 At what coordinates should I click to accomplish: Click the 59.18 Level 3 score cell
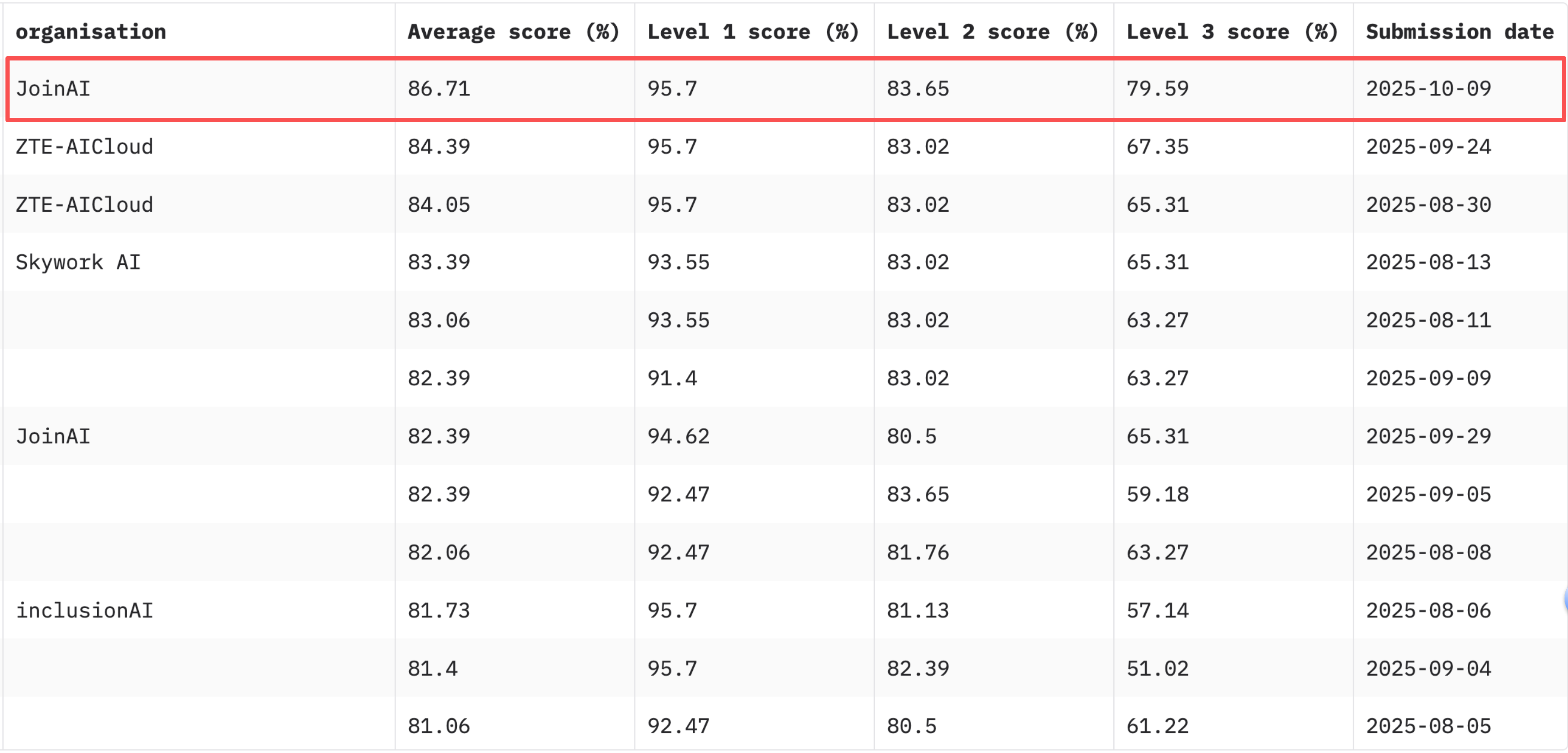[x=1157, y=494]
